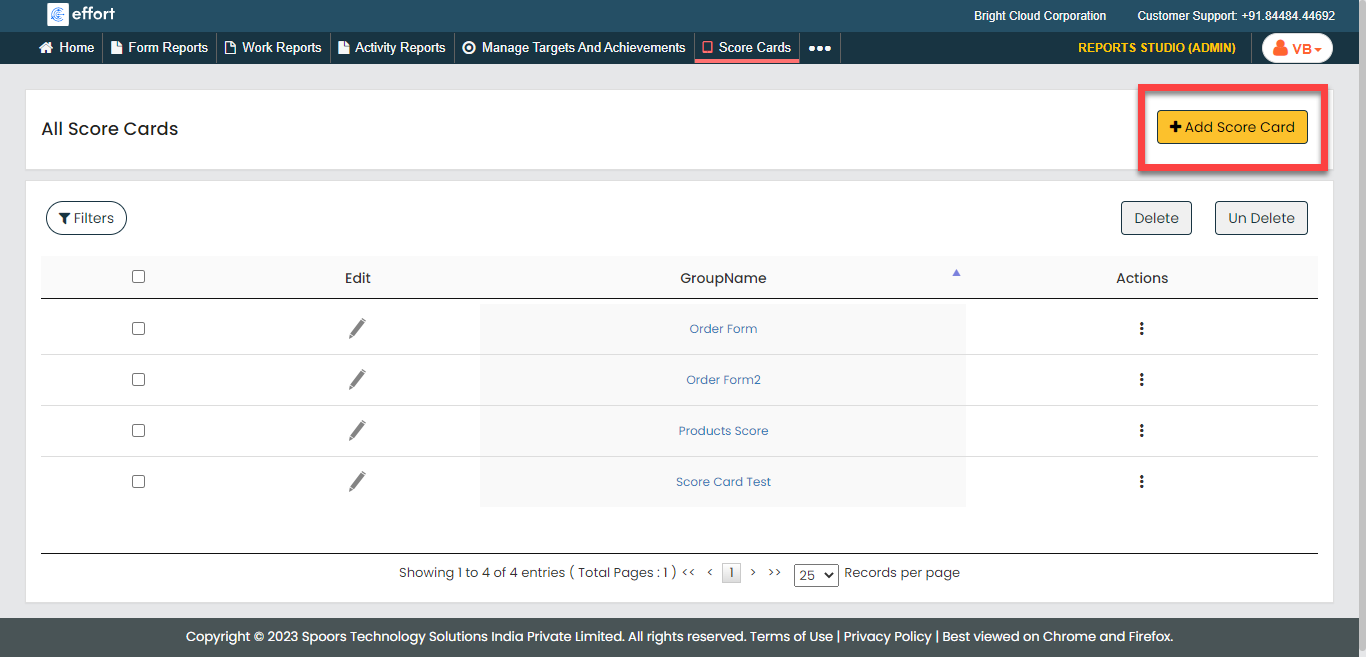Go to the last page of results
Viewport: 1366px width, 657px height.
pyautogui.click(x=774, y=573)
